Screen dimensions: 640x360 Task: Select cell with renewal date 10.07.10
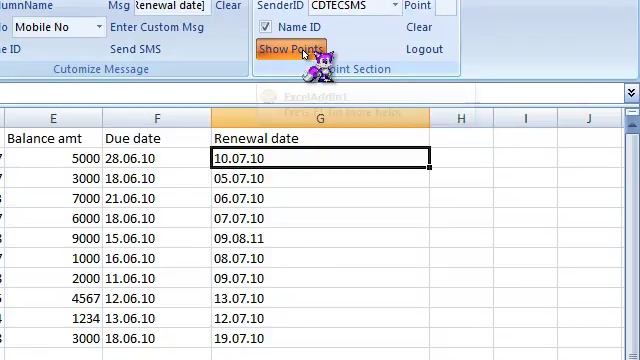[320, 158]
